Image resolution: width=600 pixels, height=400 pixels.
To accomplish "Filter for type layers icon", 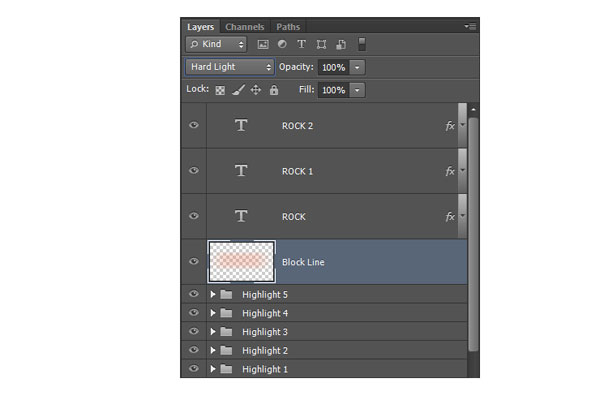I will [x=302, y=44].
